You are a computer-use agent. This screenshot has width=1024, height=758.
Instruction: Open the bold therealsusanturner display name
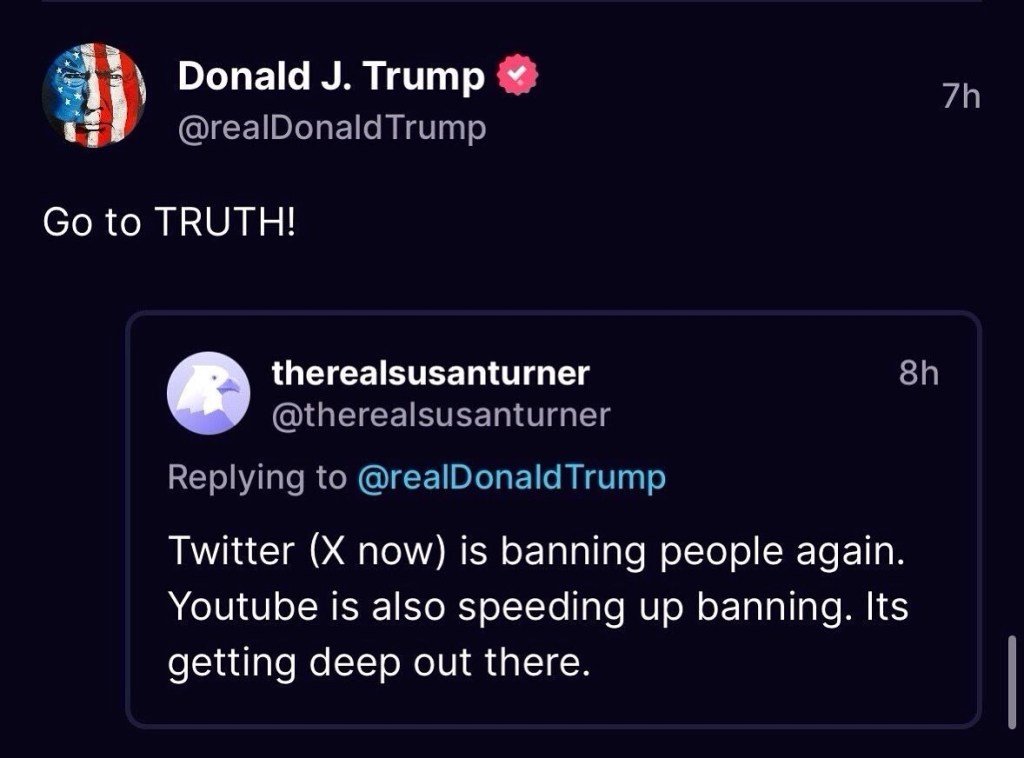pyautogui.click(x=430, y=373)
